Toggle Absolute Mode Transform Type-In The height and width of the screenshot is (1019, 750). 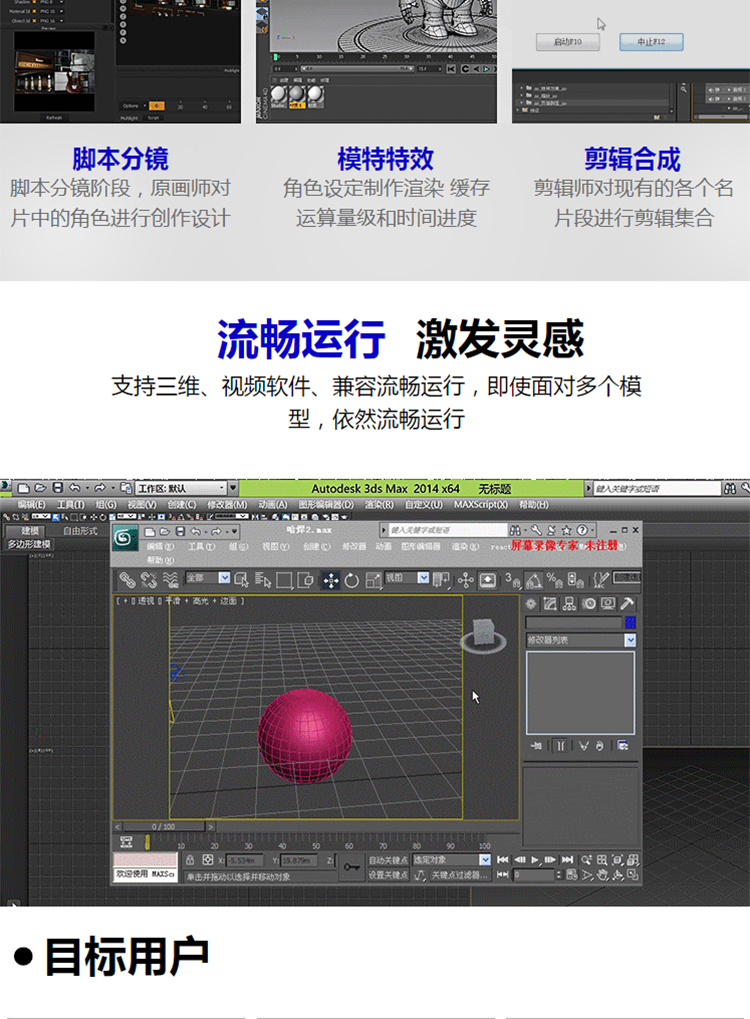coord(207,860)
